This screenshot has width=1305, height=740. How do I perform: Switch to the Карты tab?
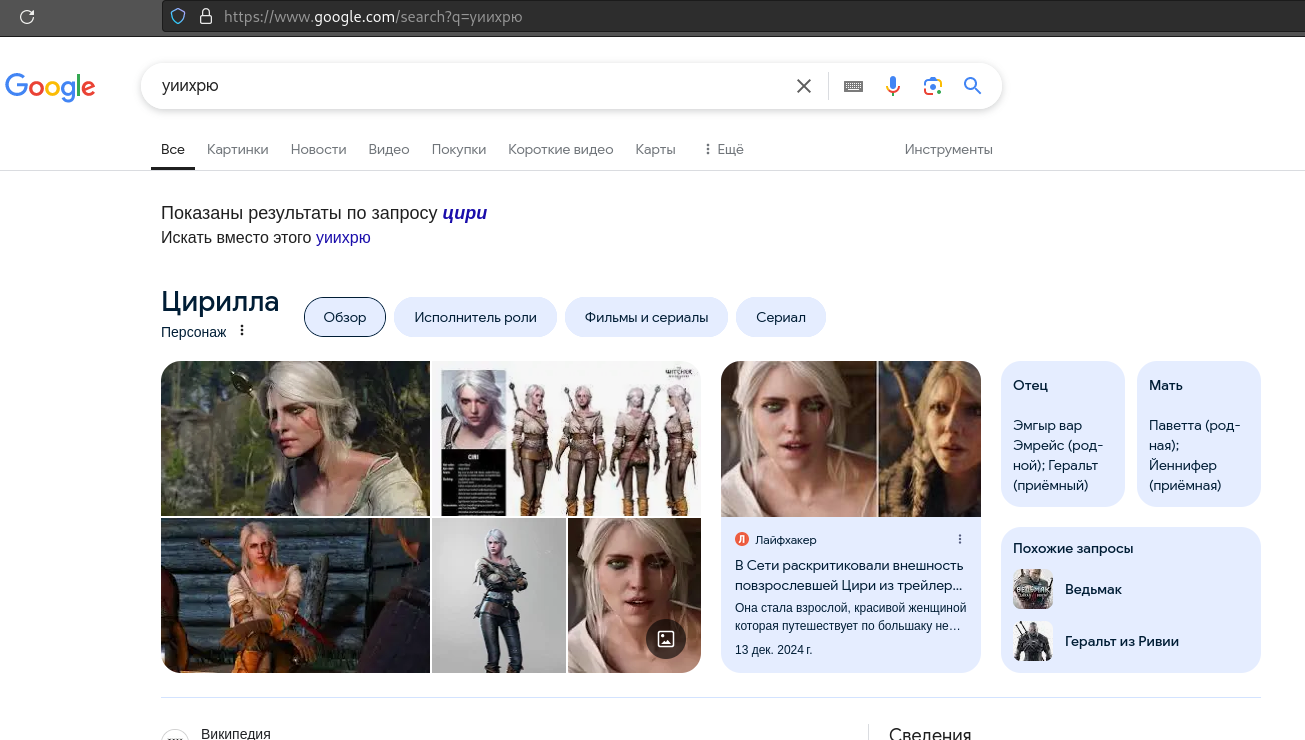click(656, 149)
